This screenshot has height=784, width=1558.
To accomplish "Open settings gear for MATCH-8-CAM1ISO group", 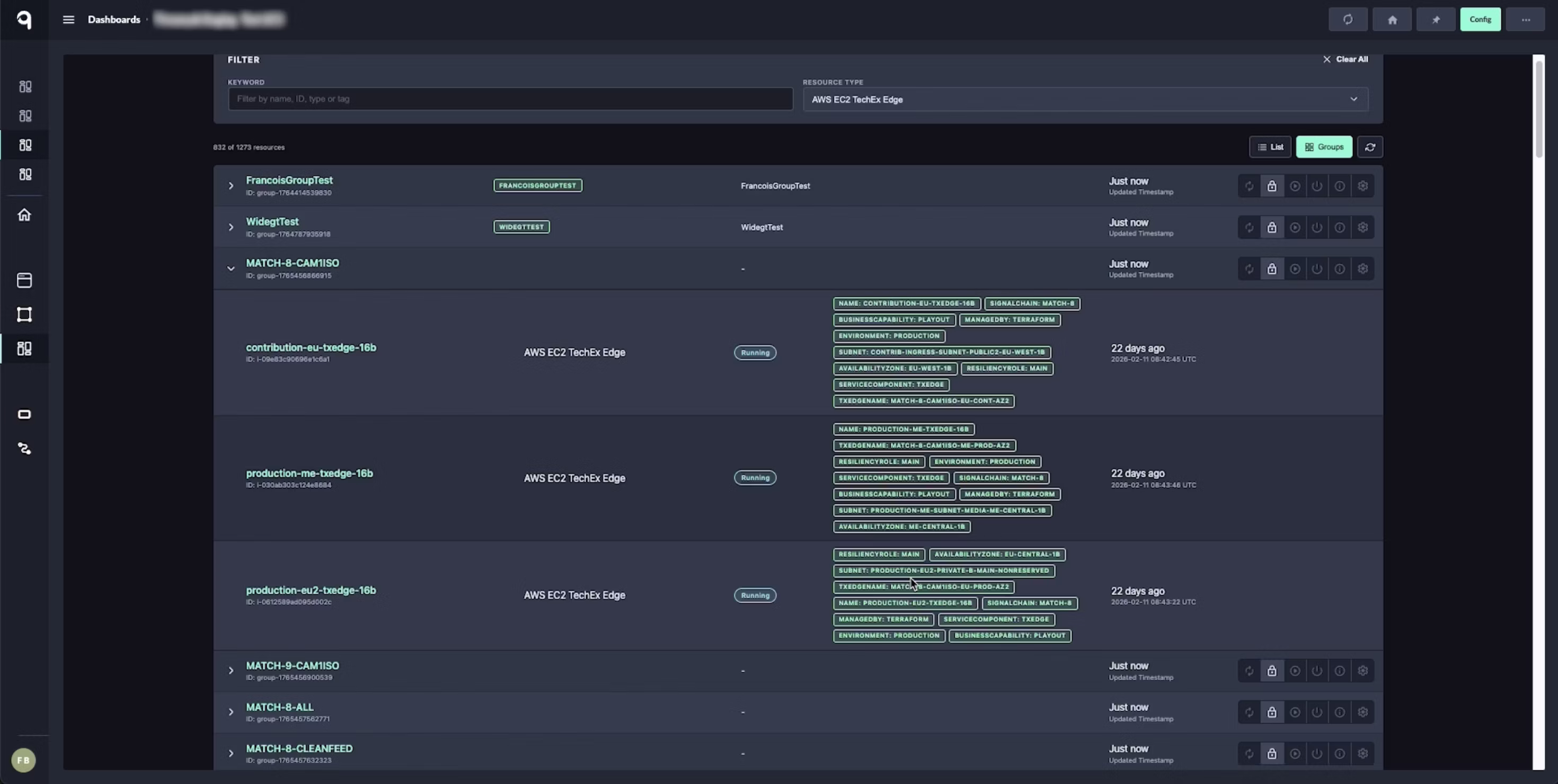I will (1362, 269).
